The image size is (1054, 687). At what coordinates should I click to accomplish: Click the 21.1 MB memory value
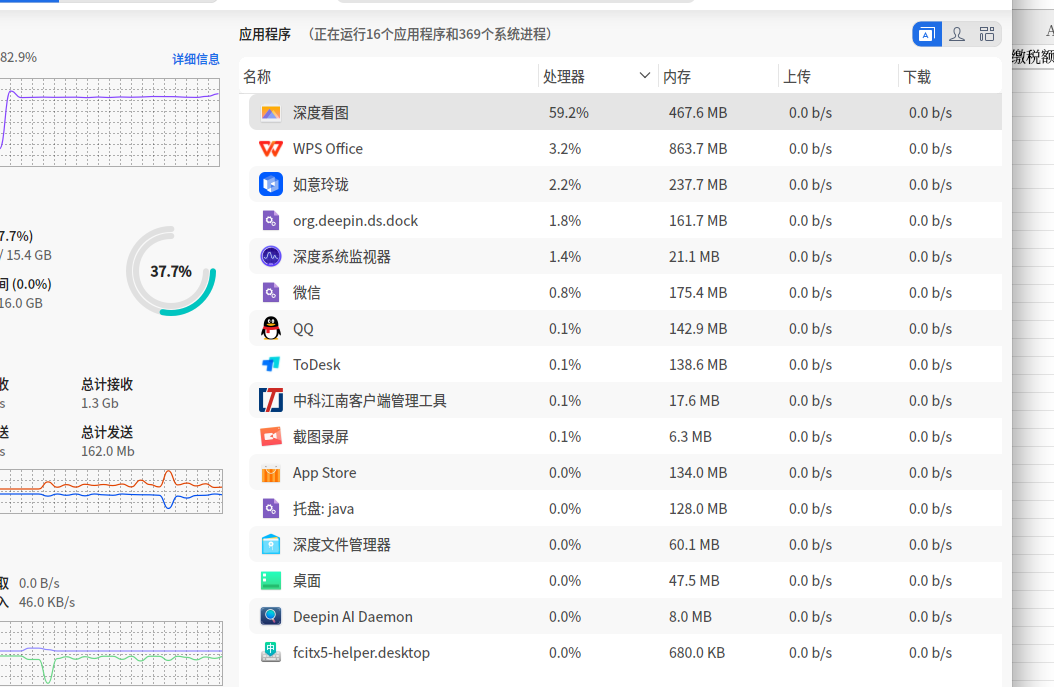click(x=694, y=257)
